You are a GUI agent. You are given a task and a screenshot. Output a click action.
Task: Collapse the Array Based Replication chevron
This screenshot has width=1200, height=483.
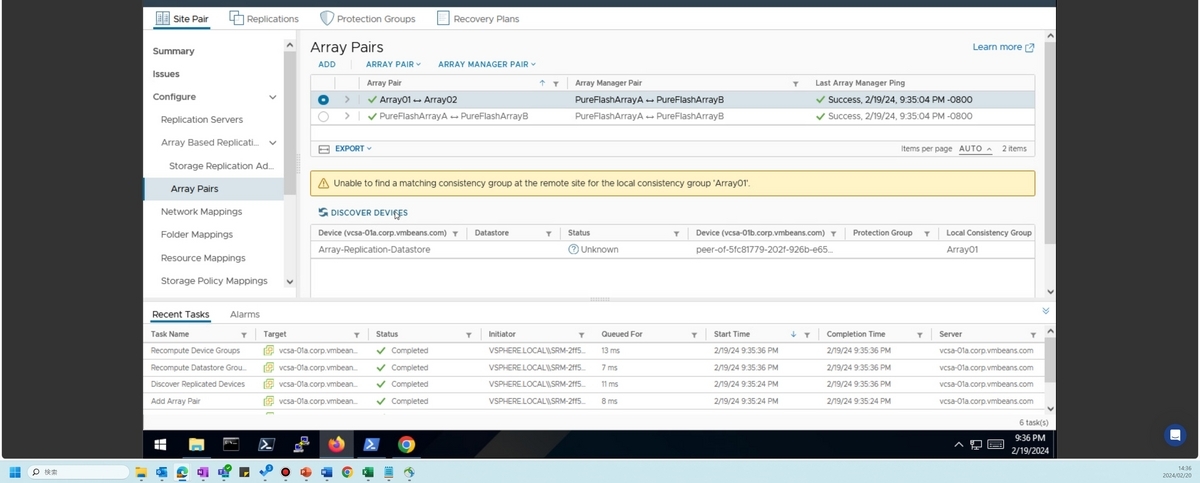pyautogui.click(x=273, y=143)
